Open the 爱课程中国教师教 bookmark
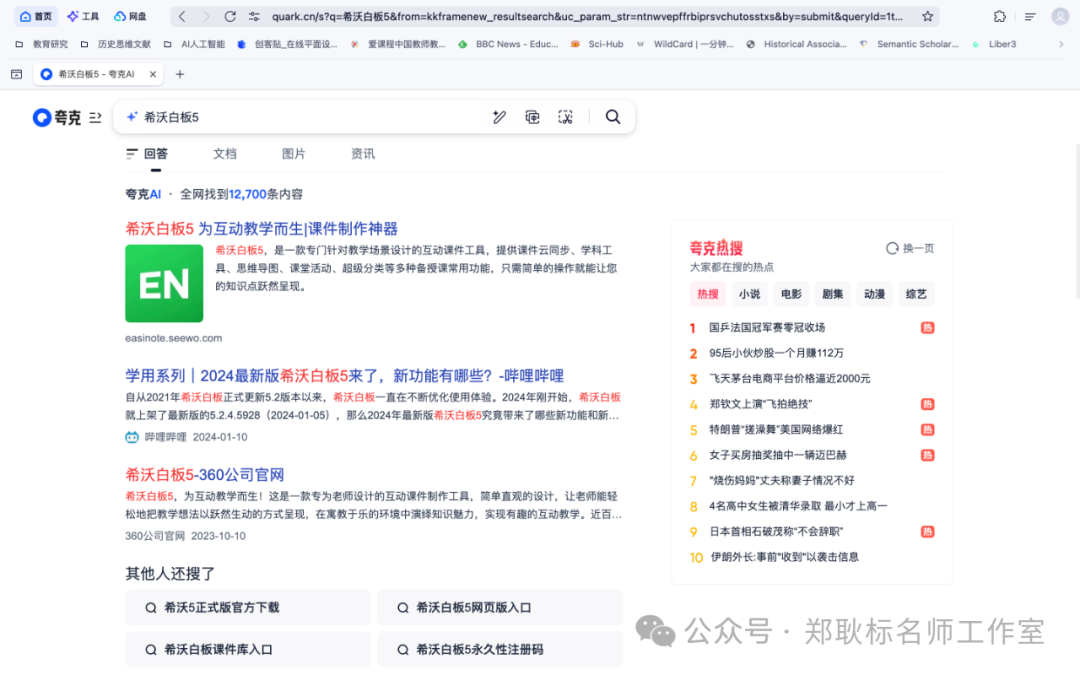 [398, 44]
